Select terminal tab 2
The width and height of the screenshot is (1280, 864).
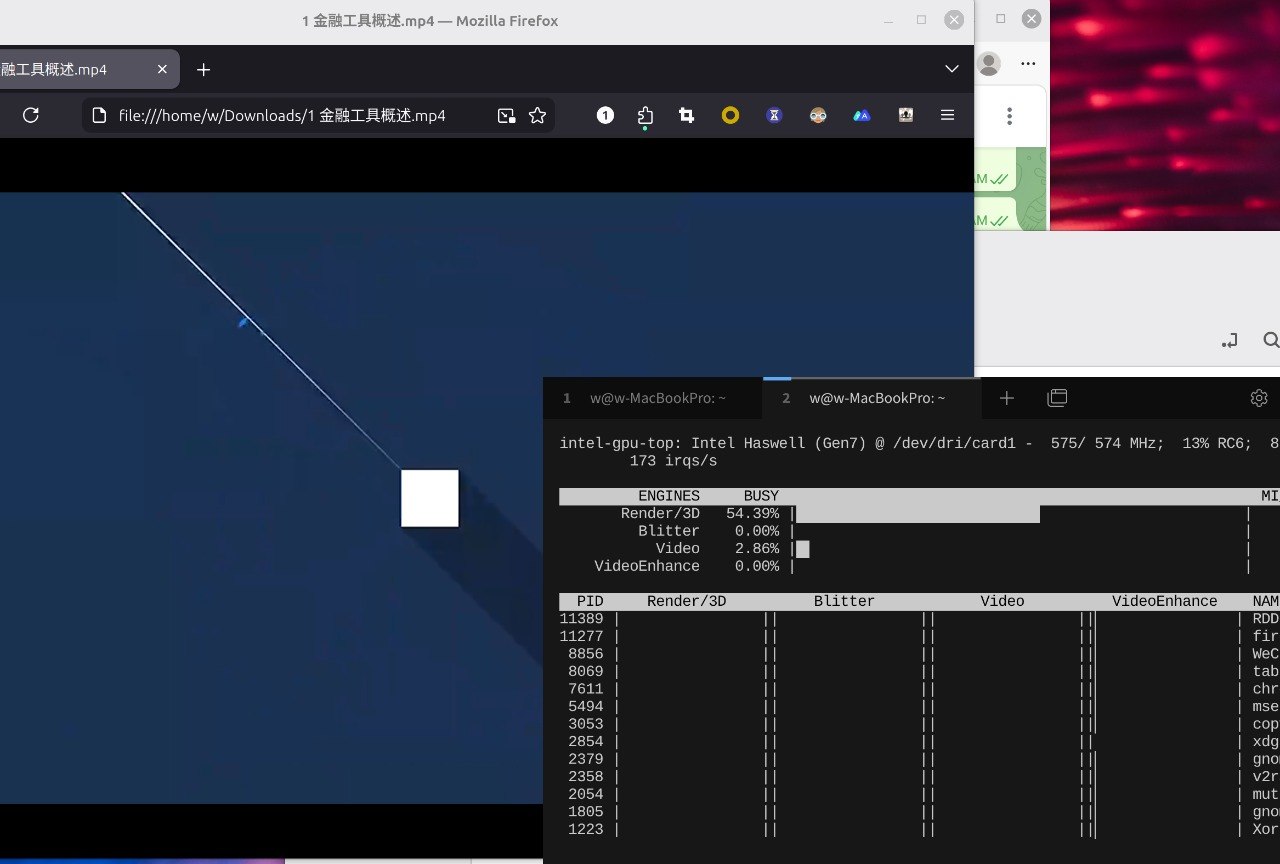click(871, 398)
